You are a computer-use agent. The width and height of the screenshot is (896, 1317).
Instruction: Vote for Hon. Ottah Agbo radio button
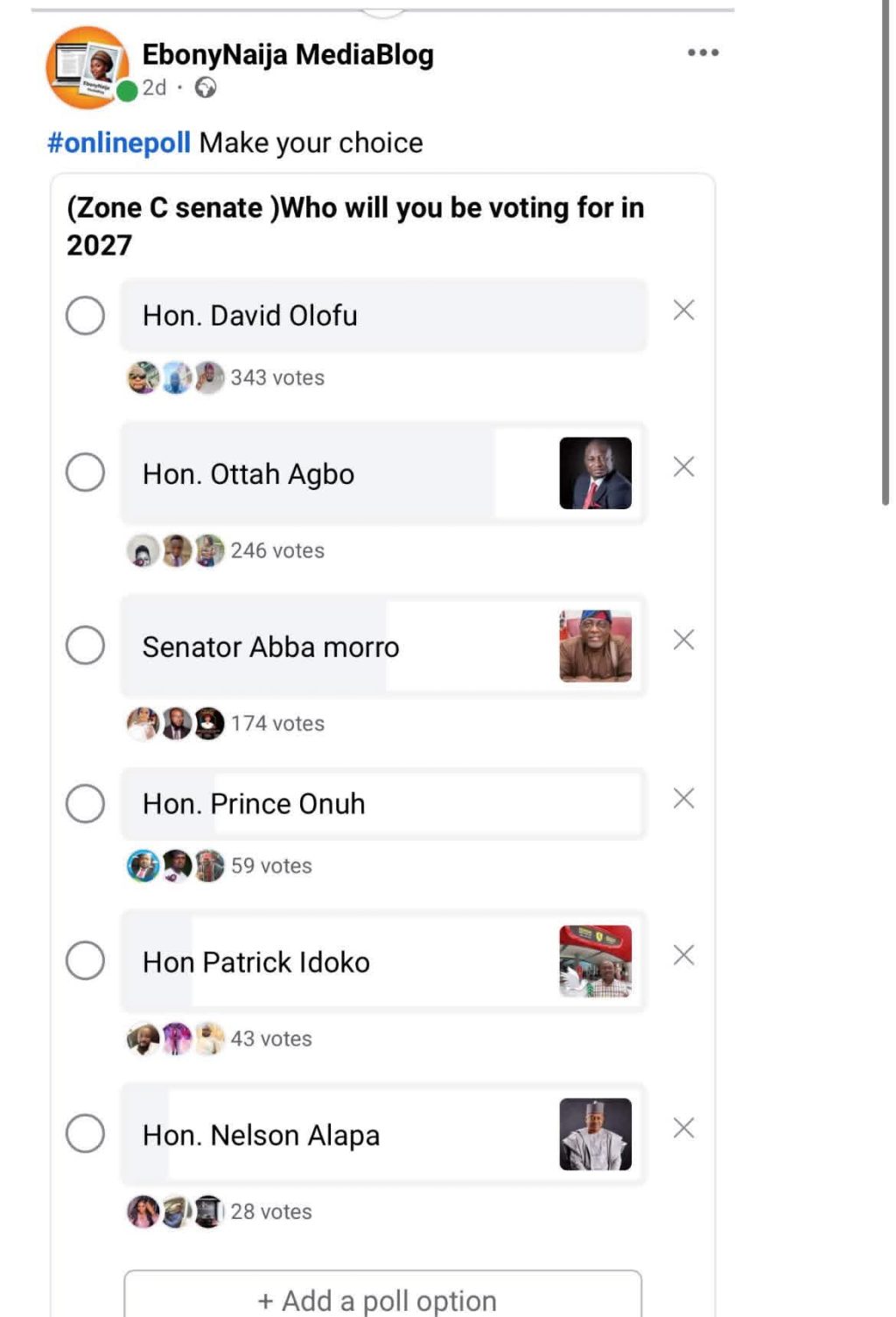click(x=85, y=473)
